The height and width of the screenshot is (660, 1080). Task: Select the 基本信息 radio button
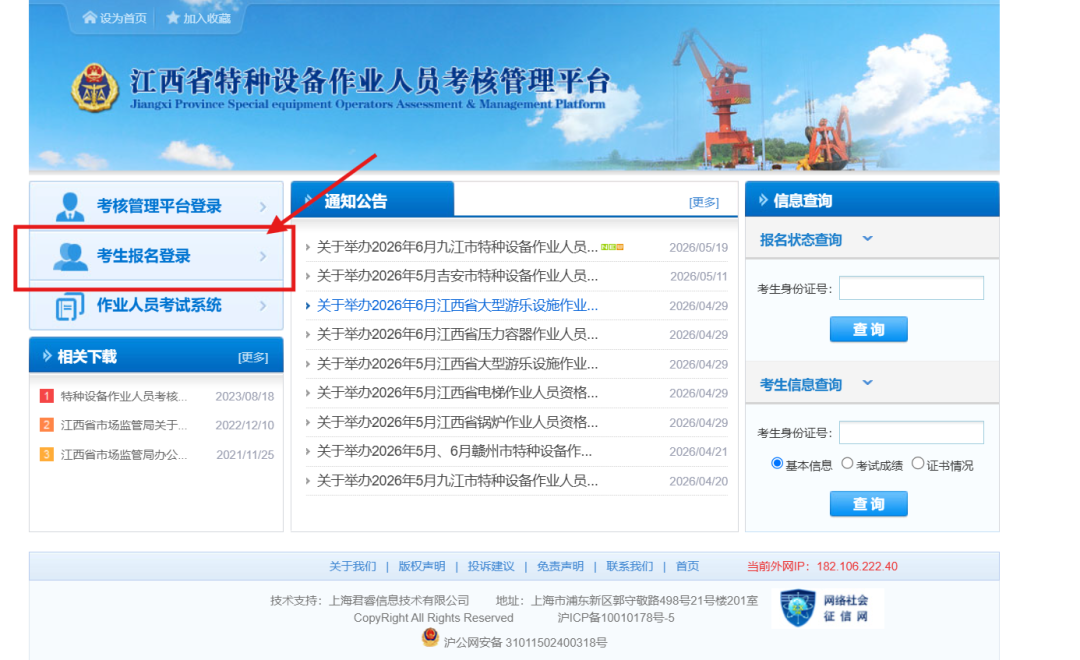pos(777,464)
